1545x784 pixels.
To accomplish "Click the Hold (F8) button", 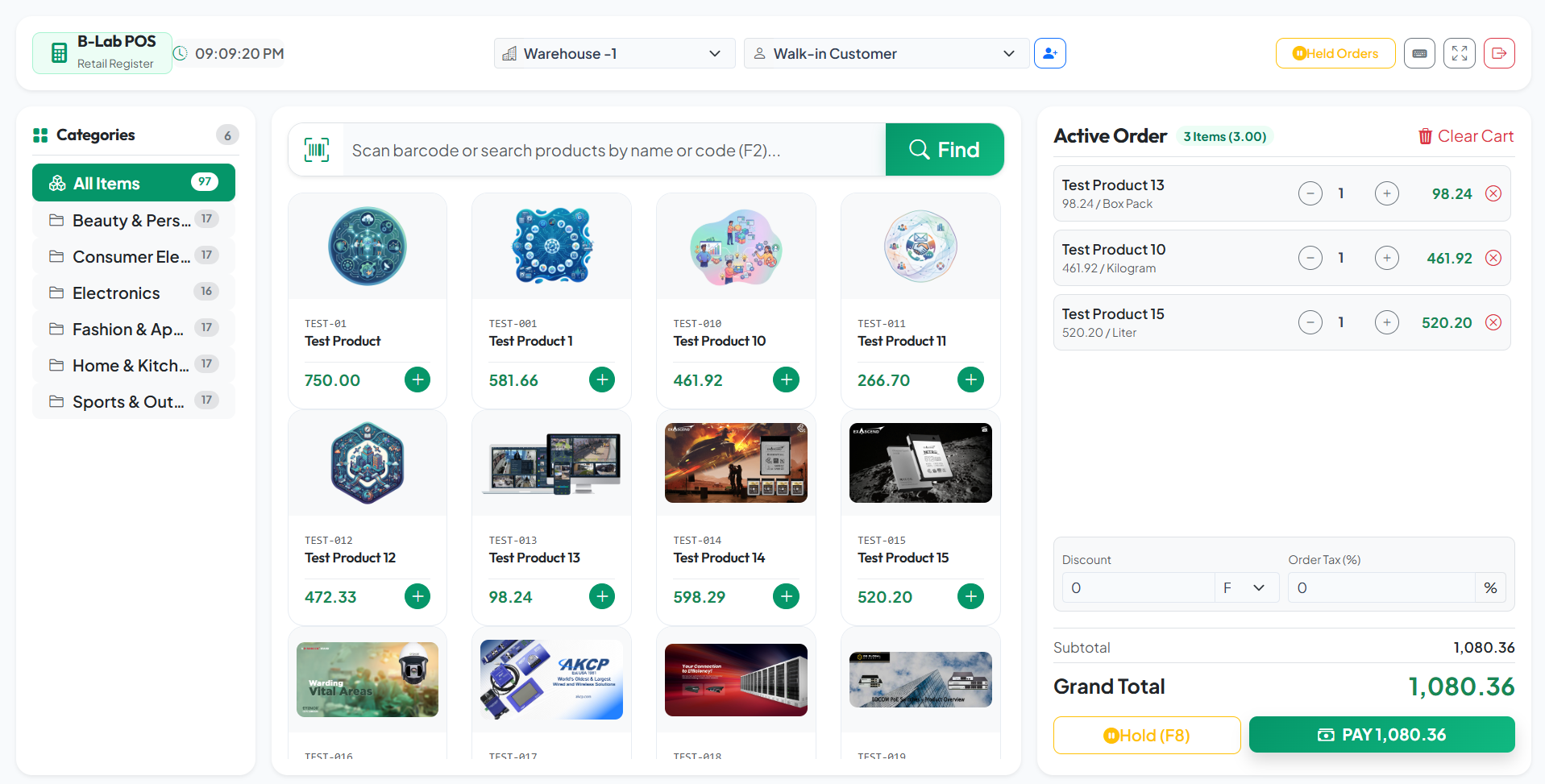I will pos(1147,735).
